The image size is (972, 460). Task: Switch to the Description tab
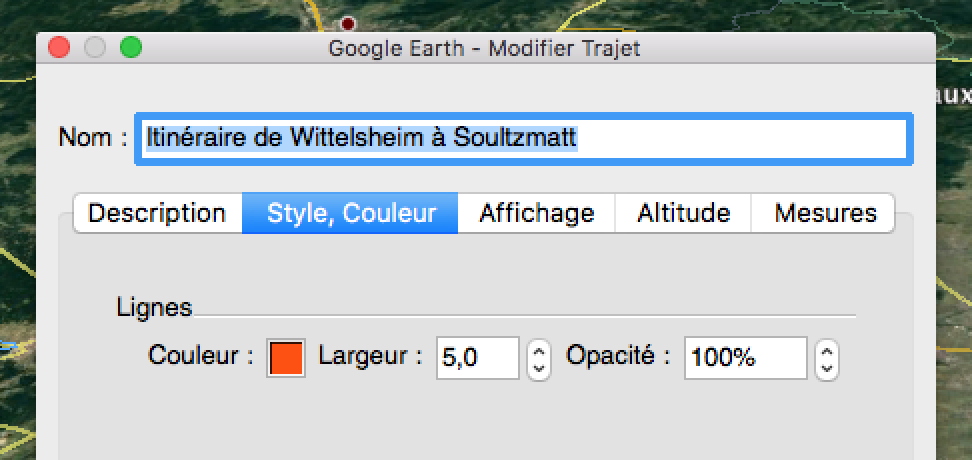pos(157,213)
